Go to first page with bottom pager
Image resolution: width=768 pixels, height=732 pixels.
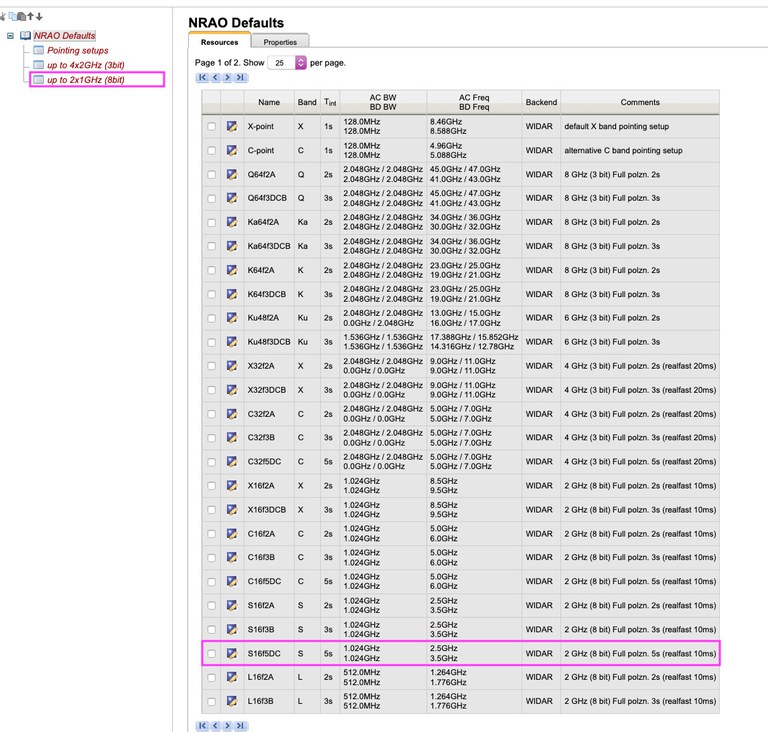[203, 725]
